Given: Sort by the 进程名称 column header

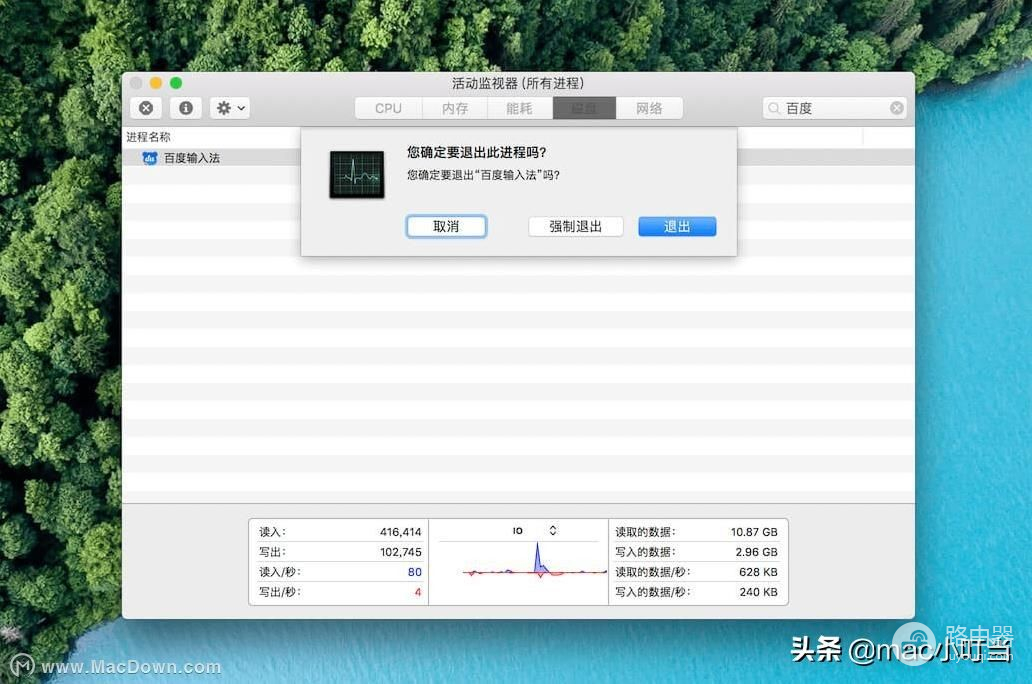Looking at the screenshot, I should (x=149, y=137).
